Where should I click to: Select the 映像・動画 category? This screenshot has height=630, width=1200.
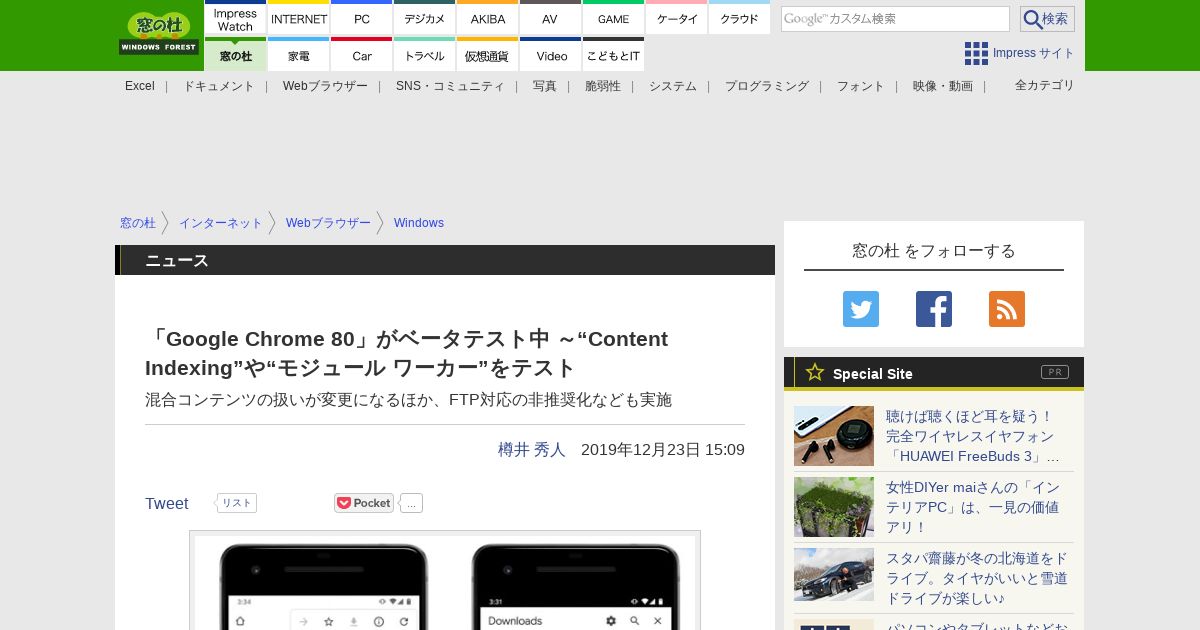(x=943, y=86)
